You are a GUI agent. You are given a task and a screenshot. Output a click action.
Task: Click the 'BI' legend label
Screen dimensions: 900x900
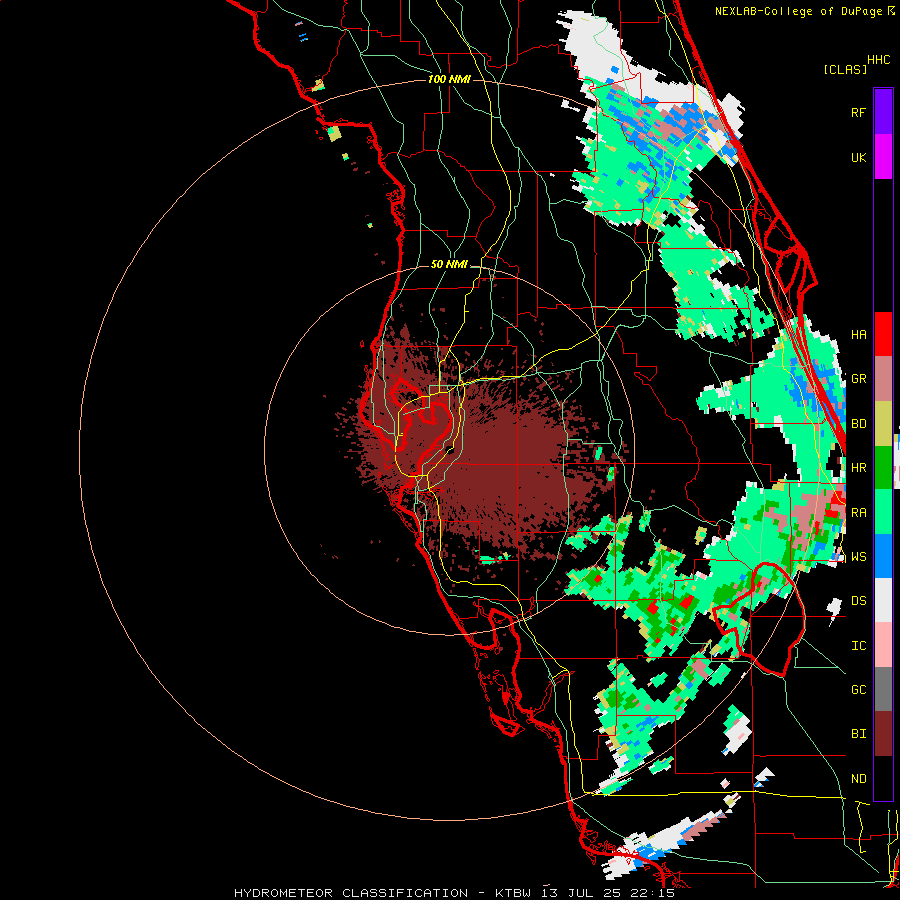point(858,734)
